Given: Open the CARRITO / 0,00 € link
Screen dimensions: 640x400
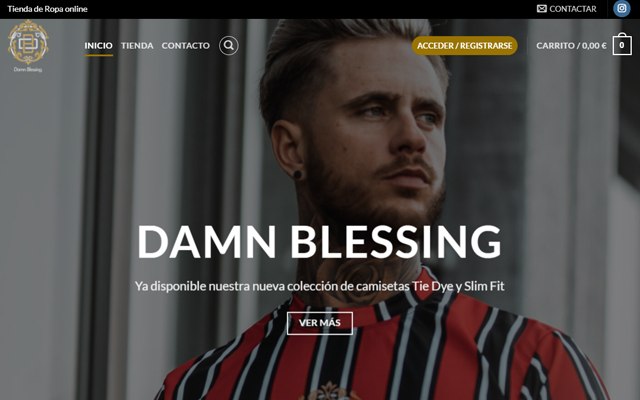Looking at the screenshot, I should (x=571, y=46).
